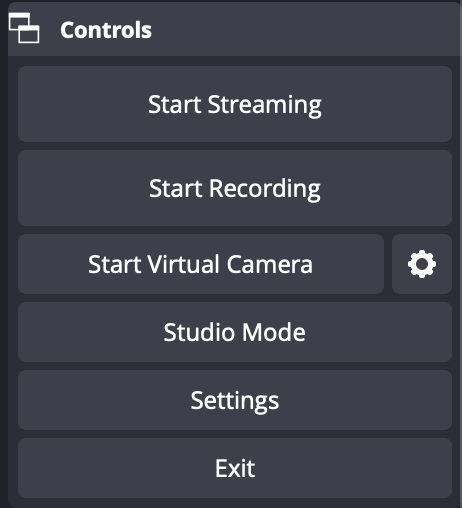Click the window icon left of Controls

(x=24, y=28)
